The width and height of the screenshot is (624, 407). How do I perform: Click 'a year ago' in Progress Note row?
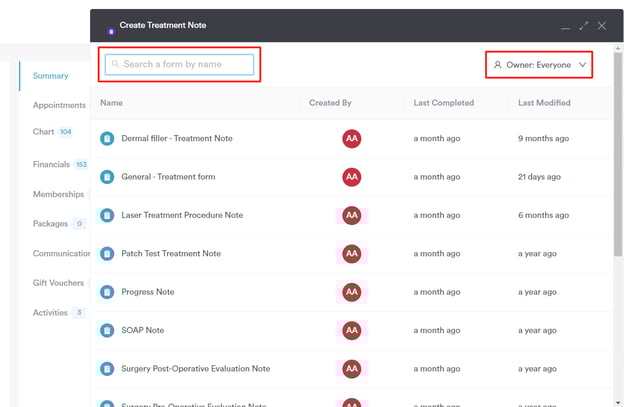[537, 292]
